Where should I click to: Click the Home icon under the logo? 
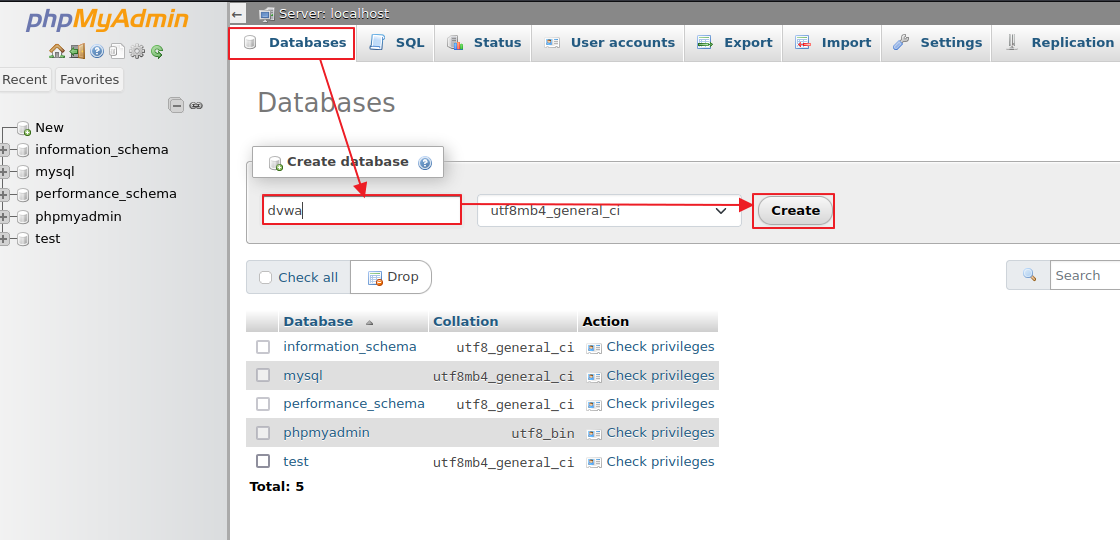[x=56, y=51]
